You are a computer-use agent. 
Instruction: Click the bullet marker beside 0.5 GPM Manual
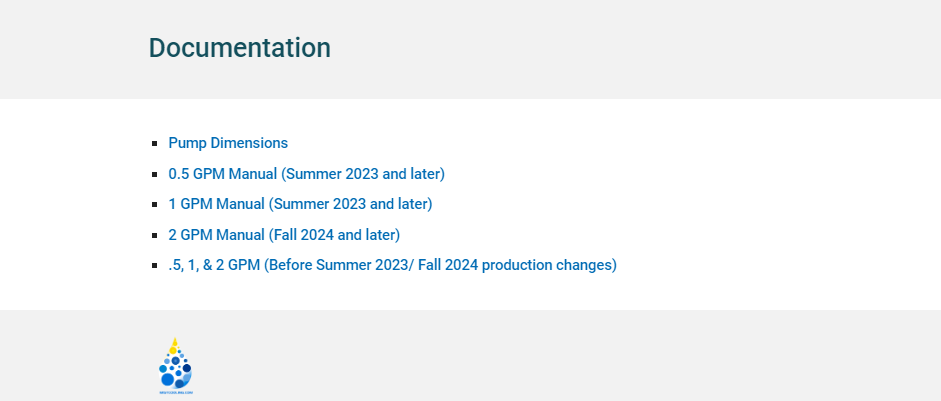coord(155,174)
